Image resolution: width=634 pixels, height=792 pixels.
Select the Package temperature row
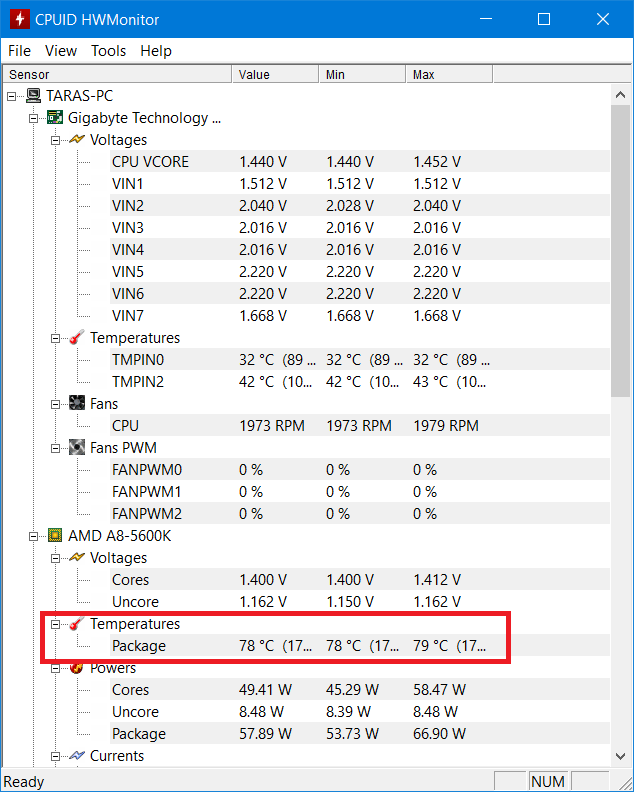coord(360,646)
